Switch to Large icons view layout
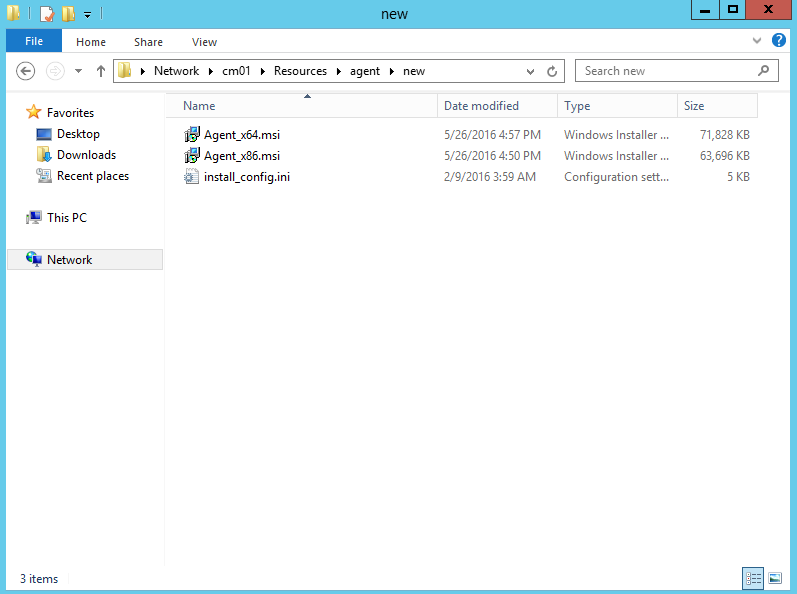The height and width of the screenshot is (594, 797). 775,578
